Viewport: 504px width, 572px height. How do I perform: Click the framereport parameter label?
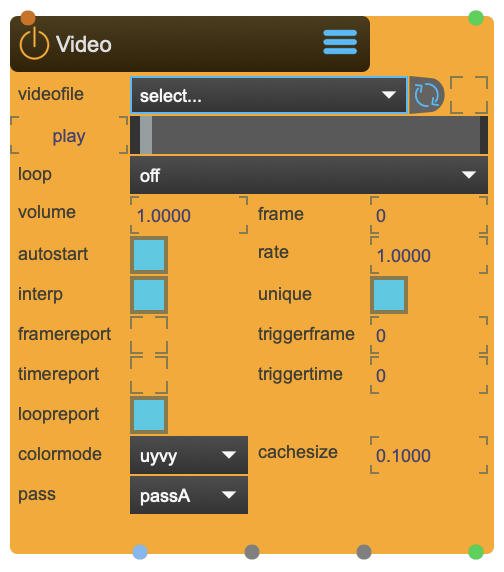click(x=65, y=335)
